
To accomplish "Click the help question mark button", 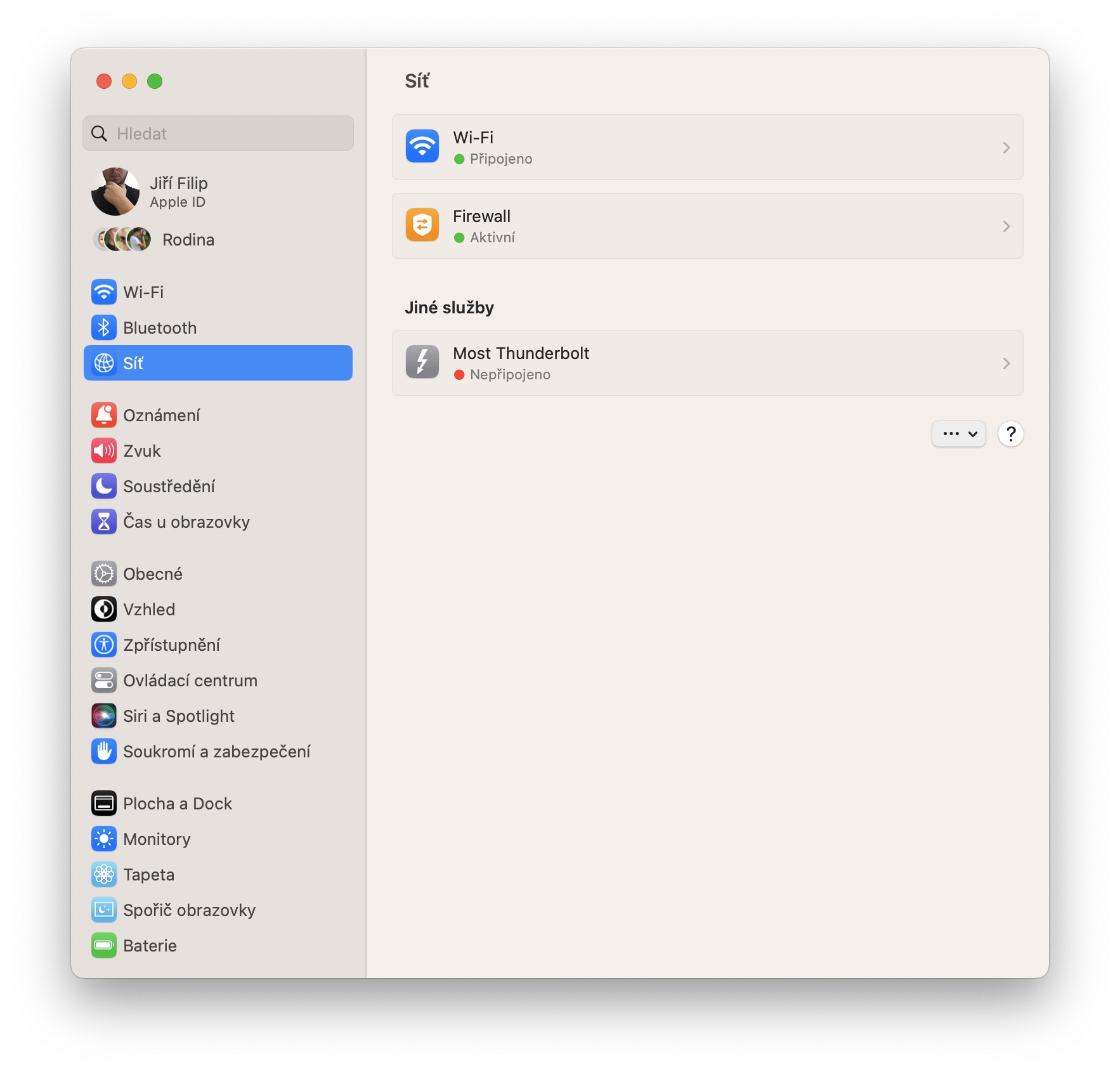I will [1011, 434].
